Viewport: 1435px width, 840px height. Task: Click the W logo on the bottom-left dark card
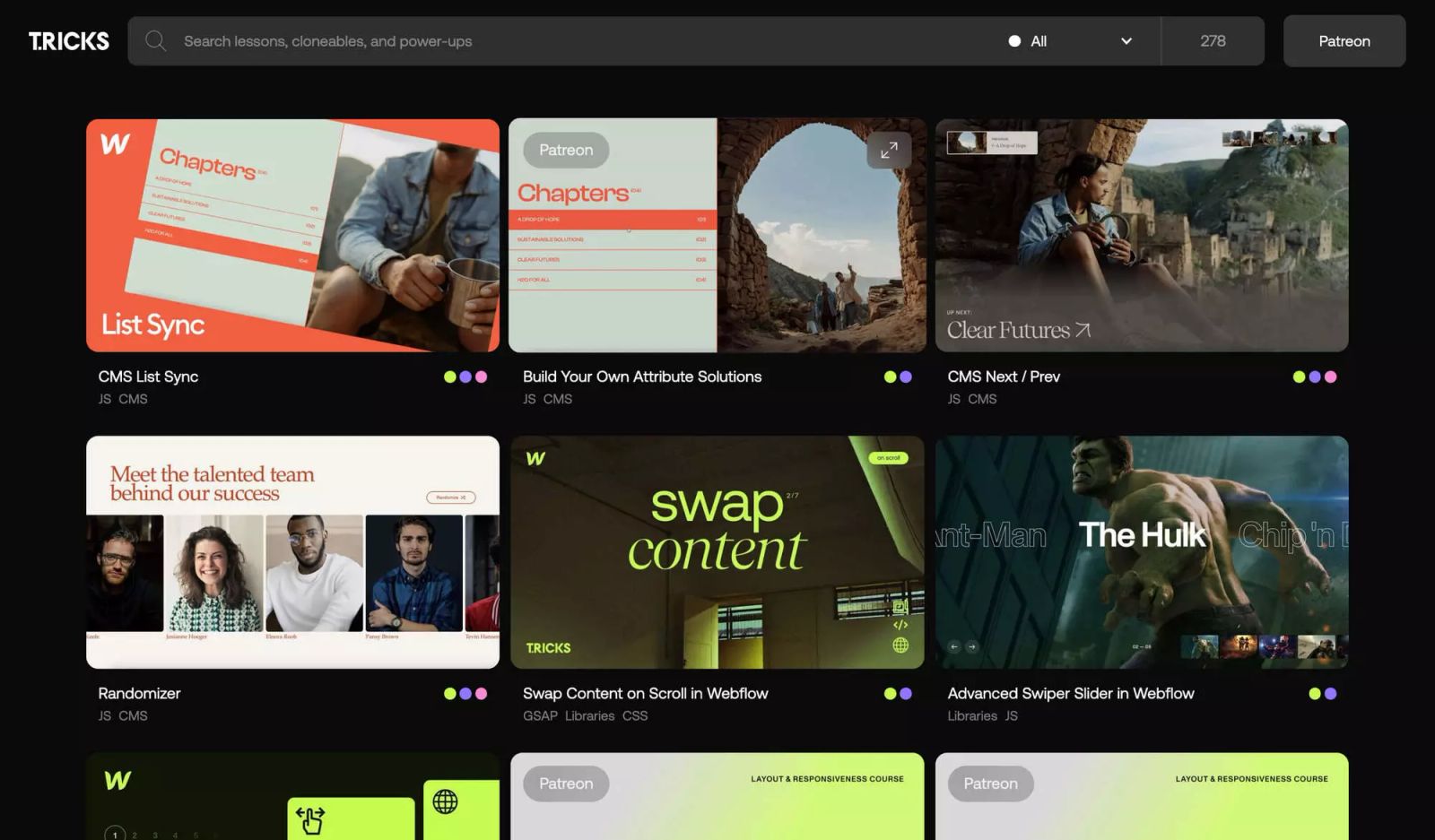click(x=117, y=780)
